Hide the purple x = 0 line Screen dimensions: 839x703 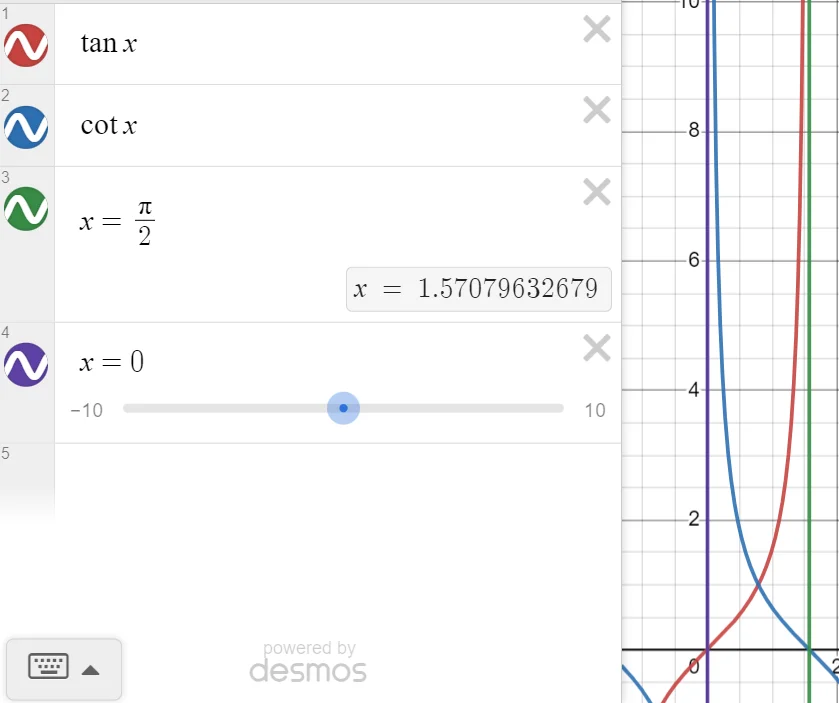point(26,364)
